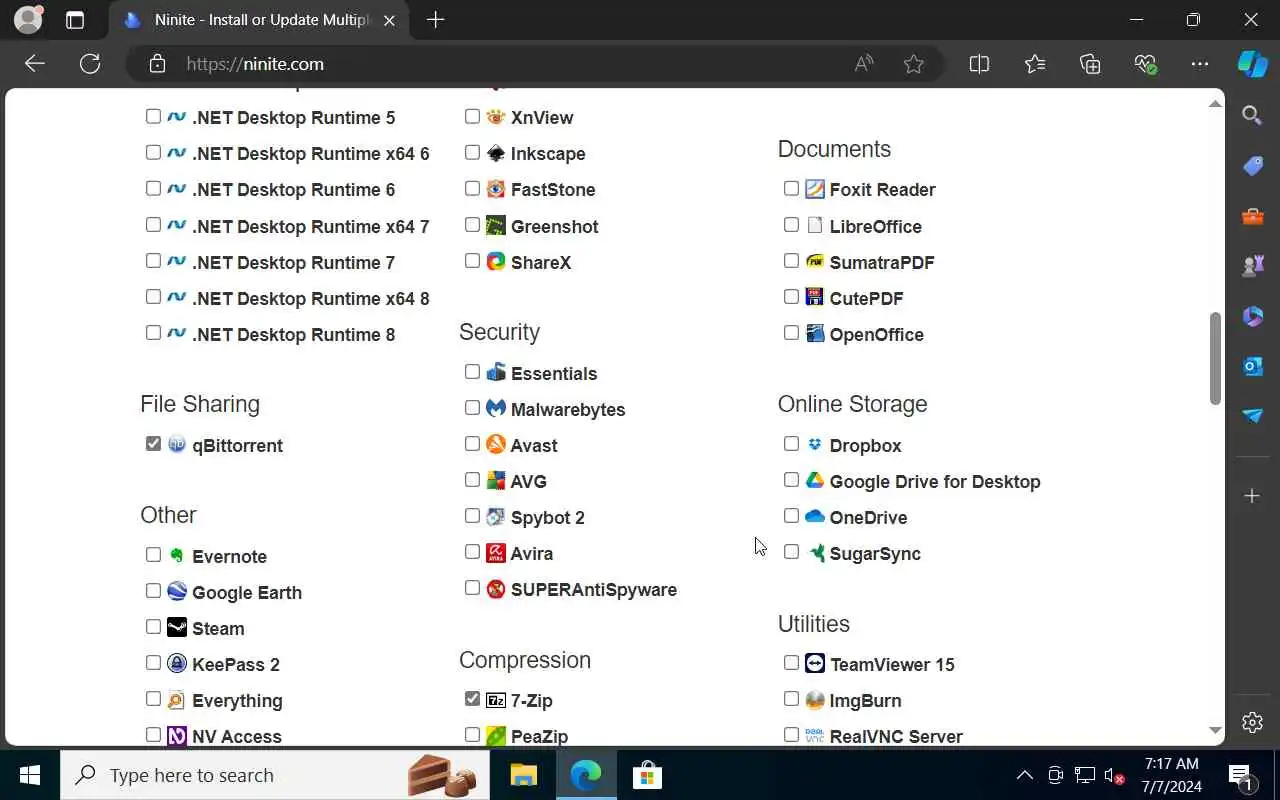Click the ImgBurn disc icon
Image resolution: width=1280 pixels, height=800 pixels.
click(815, 699)
